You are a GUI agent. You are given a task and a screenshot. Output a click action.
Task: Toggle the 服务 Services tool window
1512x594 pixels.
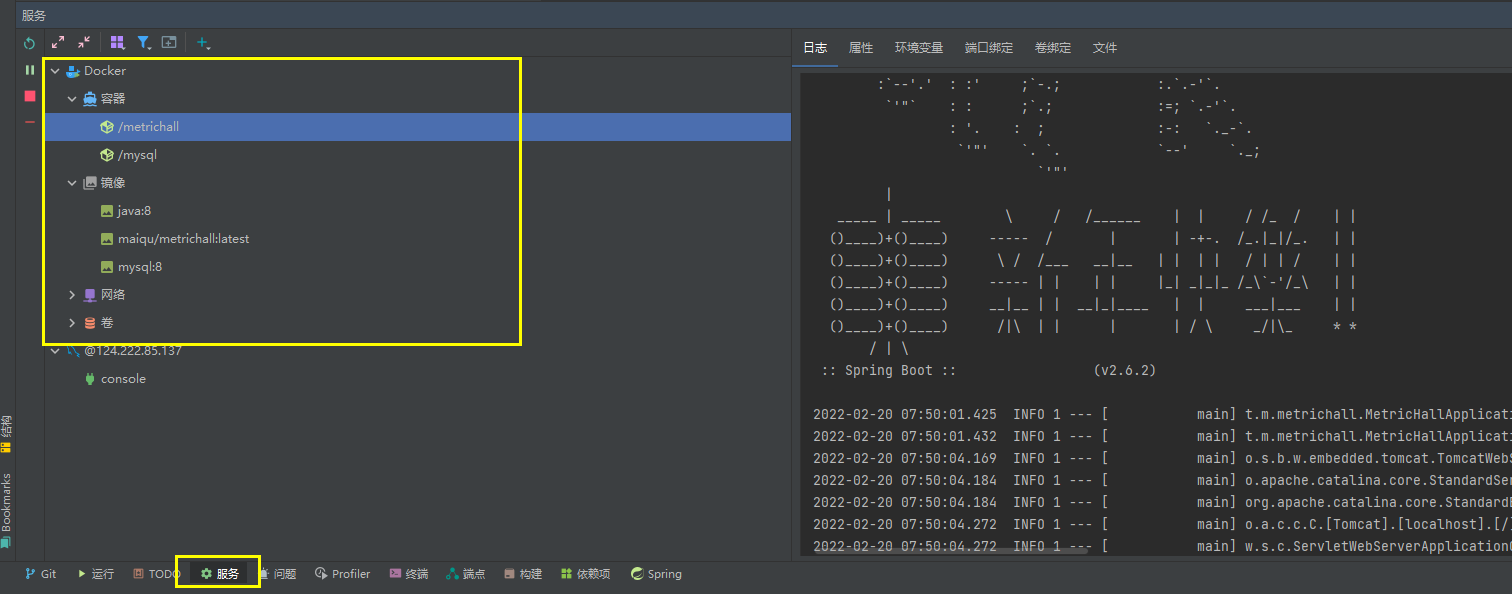[x=220, y=574]
